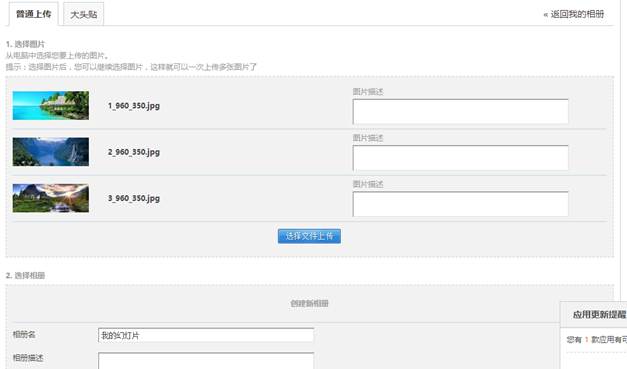
Task: Select the 1_960_350.jpg thumbnail
Action: tap(51, 106)
